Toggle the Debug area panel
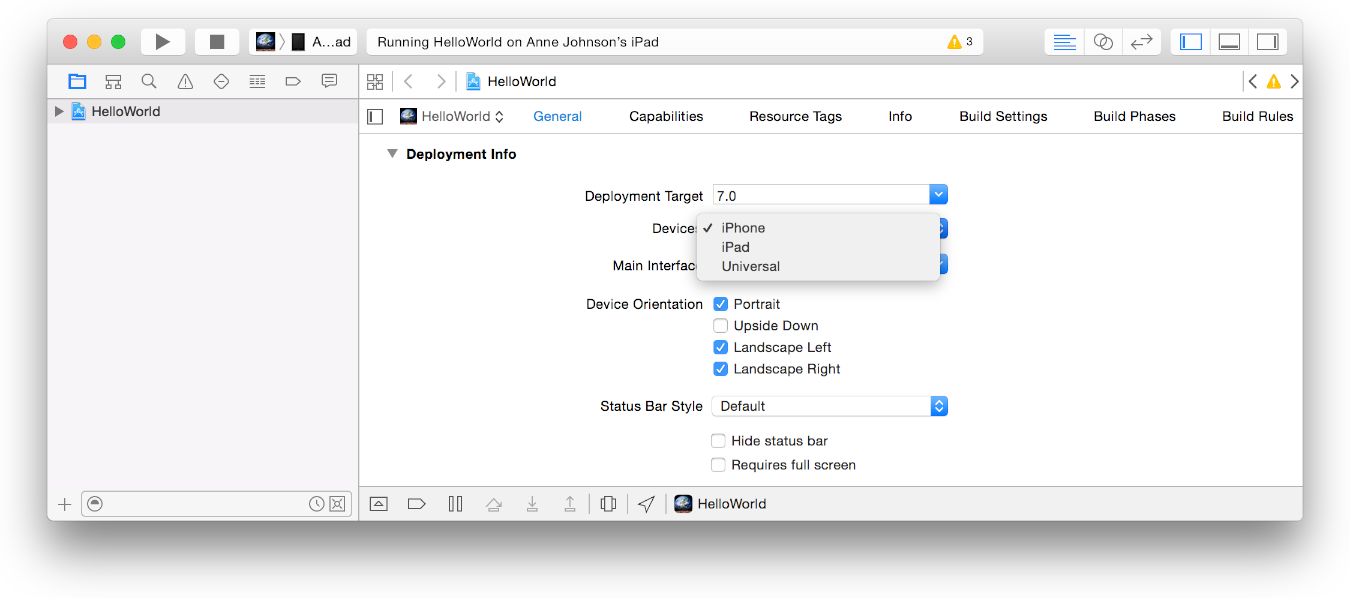This screenshot has width=1350, height=598. (1229, 42)
